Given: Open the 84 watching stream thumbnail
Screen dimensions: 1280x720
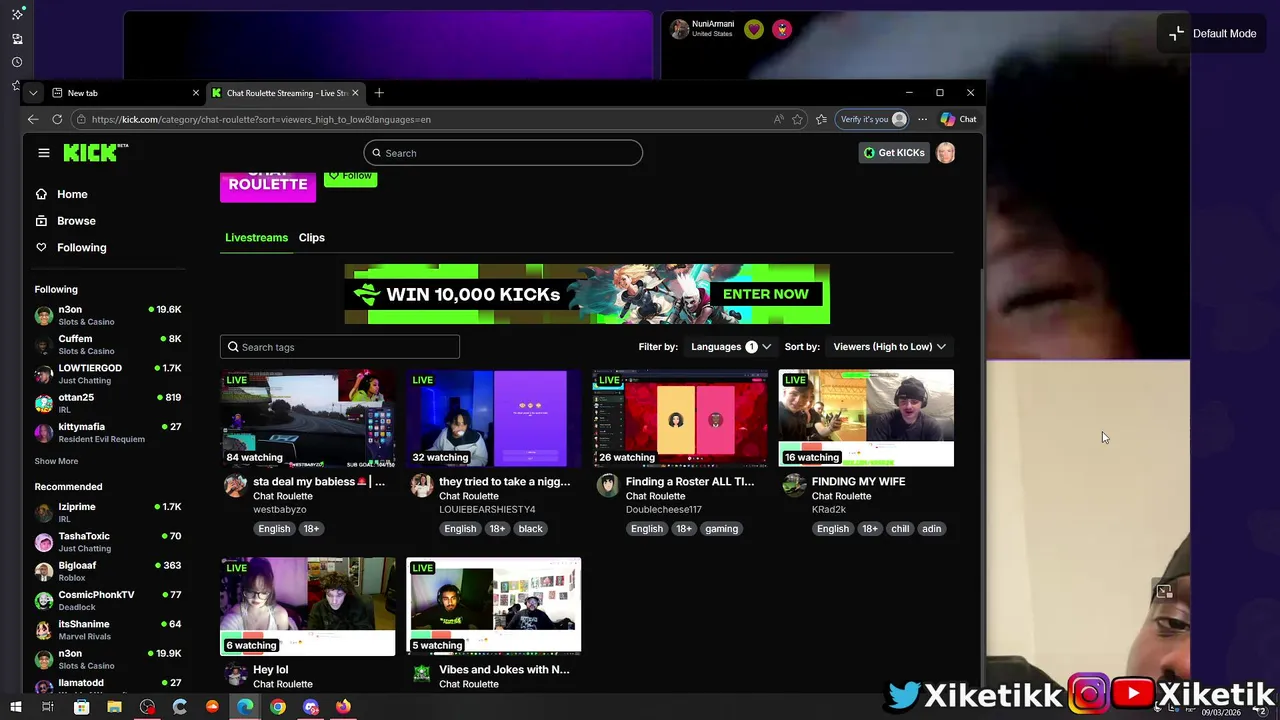Looking at the screenshot, I should click(308, 418).
